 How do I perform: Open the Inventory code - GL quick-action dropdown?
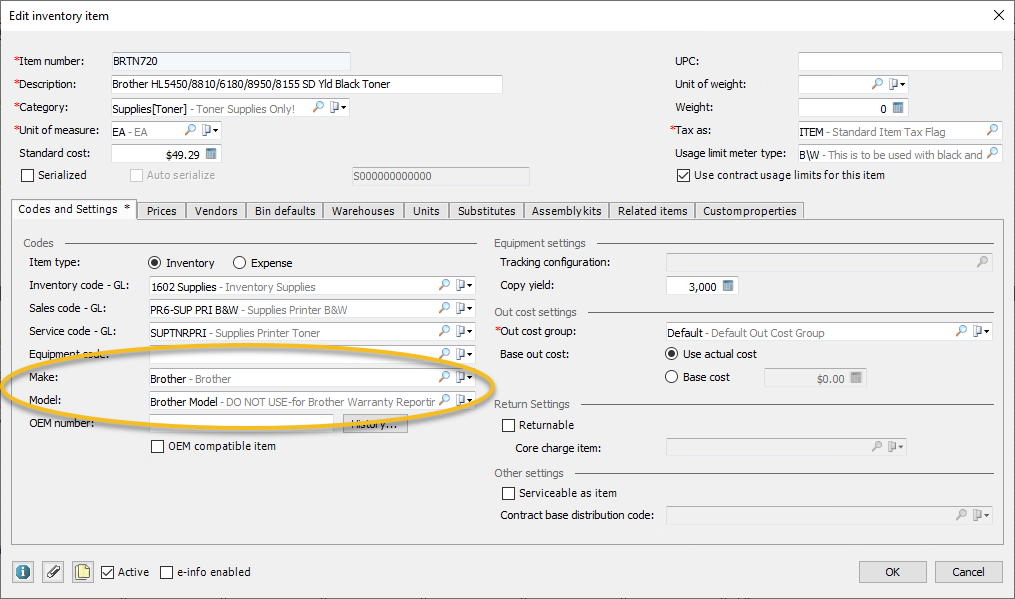tap(464, 285)
